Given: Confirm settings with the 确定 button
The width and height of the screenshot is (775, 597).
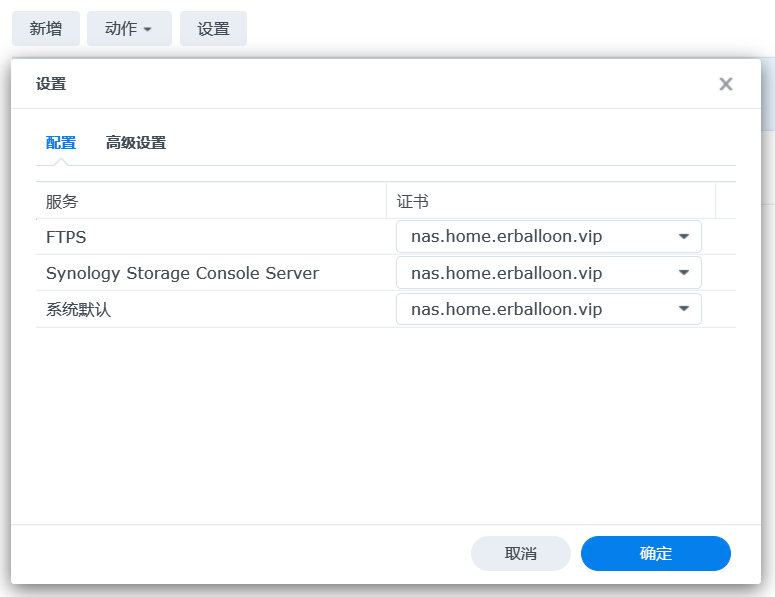Looking at the screenshot, I should tap(655, 553).
